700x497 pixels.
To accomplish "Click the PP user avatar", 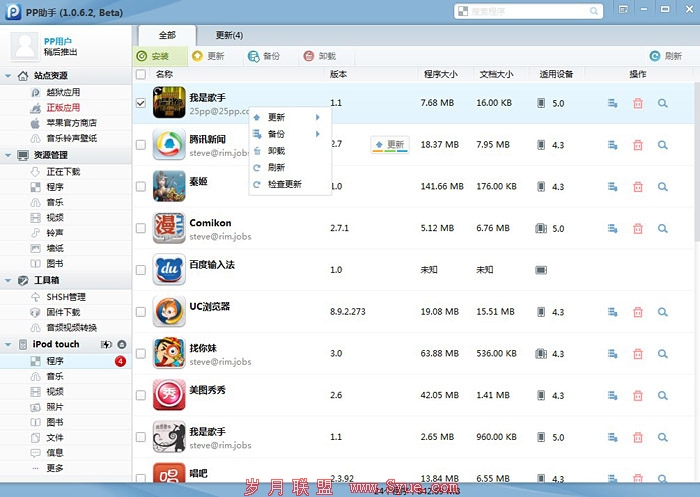I will click(25, 46).
